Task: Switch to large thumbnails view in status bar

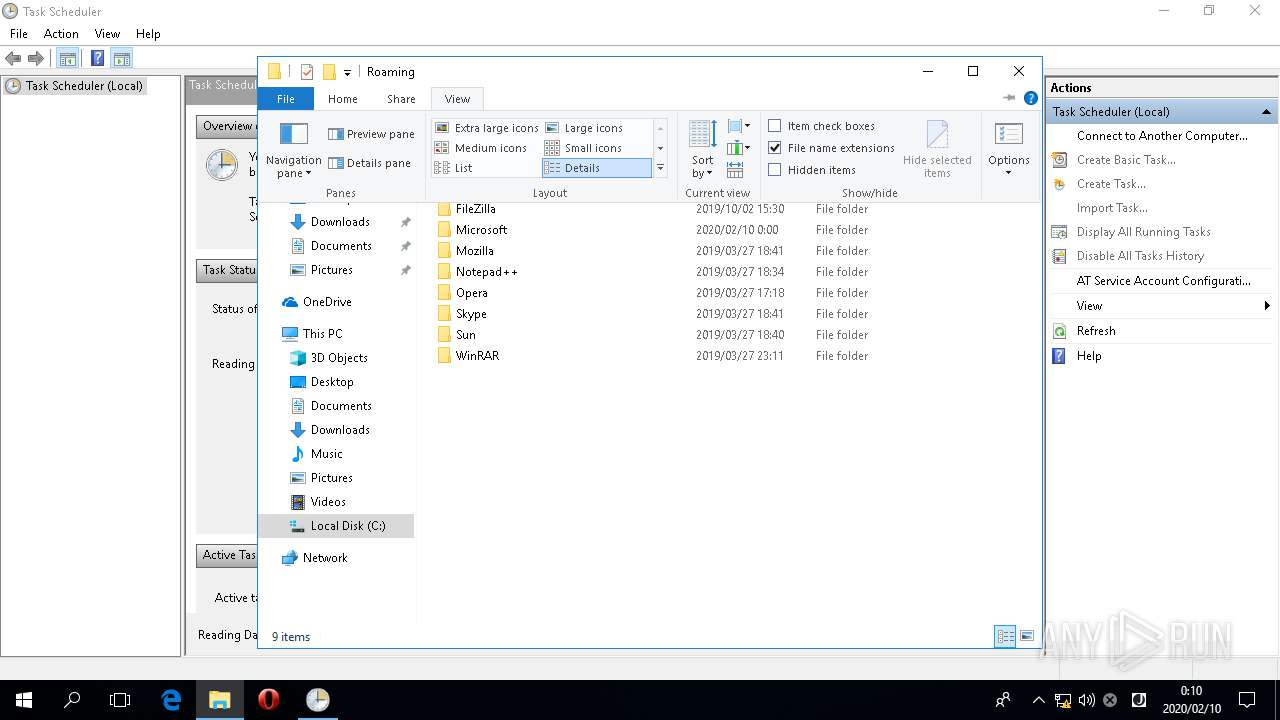Action: pos(1027,637)
